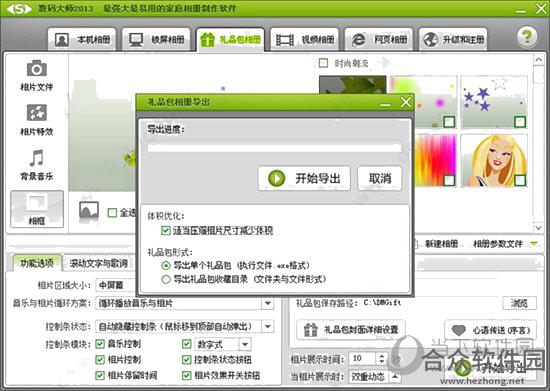Click the 相片文件 camera icon

(36, 68)
